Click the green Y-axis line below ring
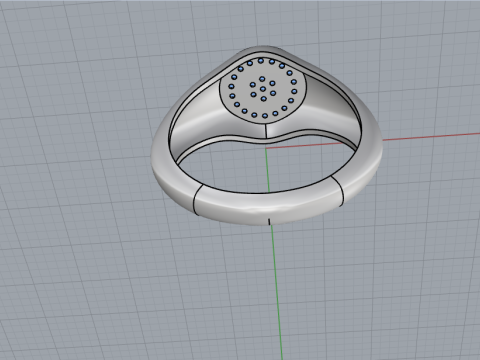Image resolution: width=480 pixels, height=360 pixels. click(277, 292)
